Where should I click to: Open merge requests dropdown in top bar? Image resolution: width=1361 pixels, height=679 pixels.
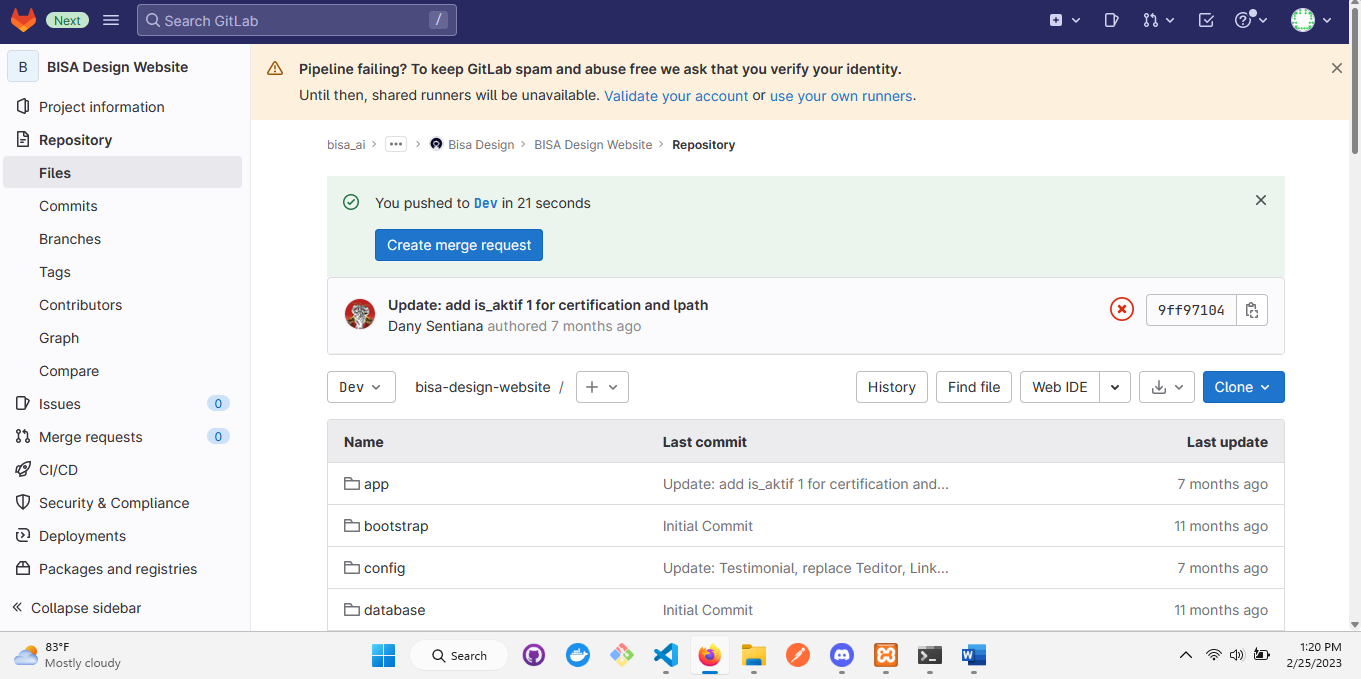1159,20
